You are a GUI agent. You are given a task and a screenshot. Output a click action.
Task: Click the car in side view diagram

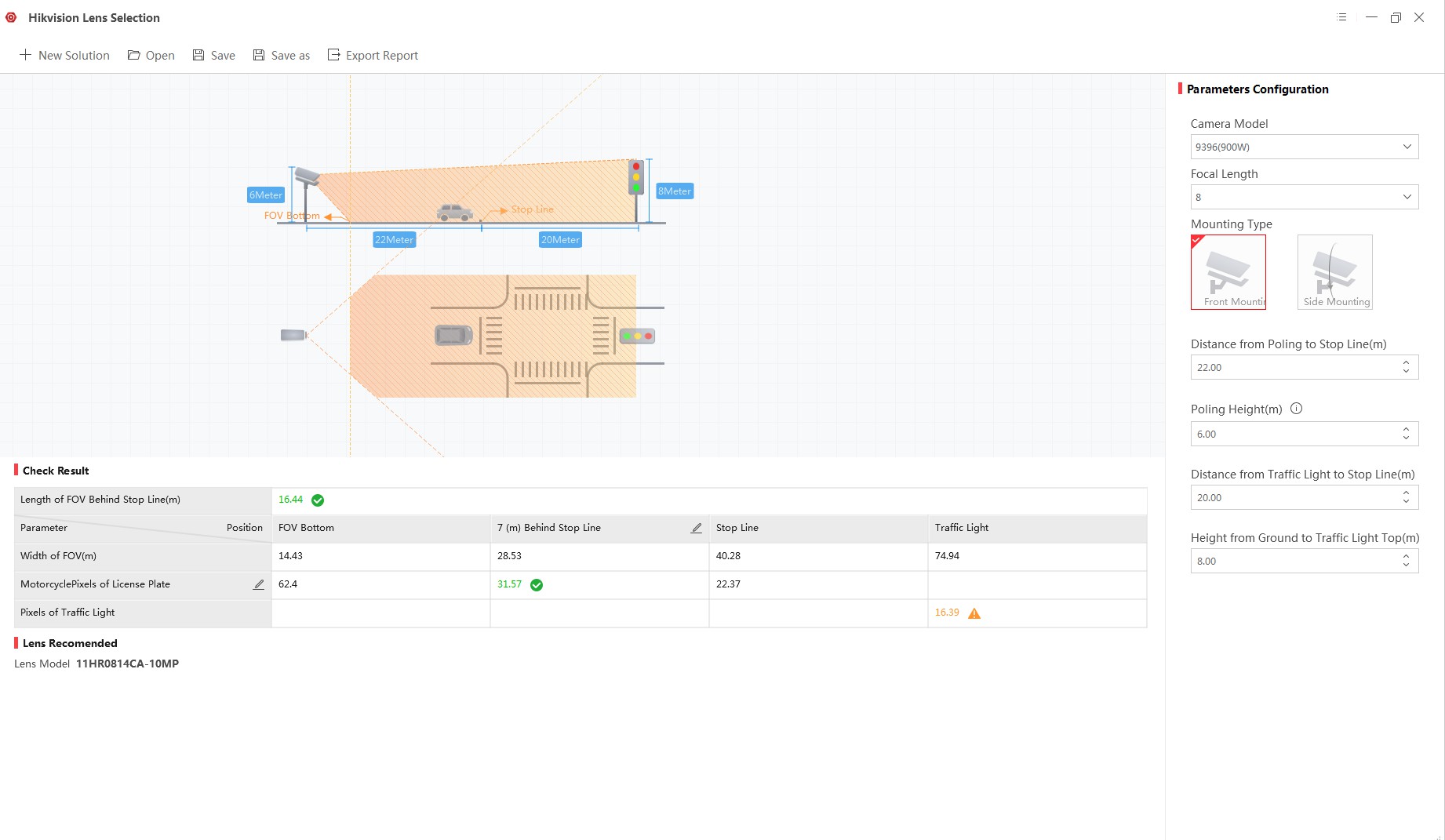pos(455,212)
